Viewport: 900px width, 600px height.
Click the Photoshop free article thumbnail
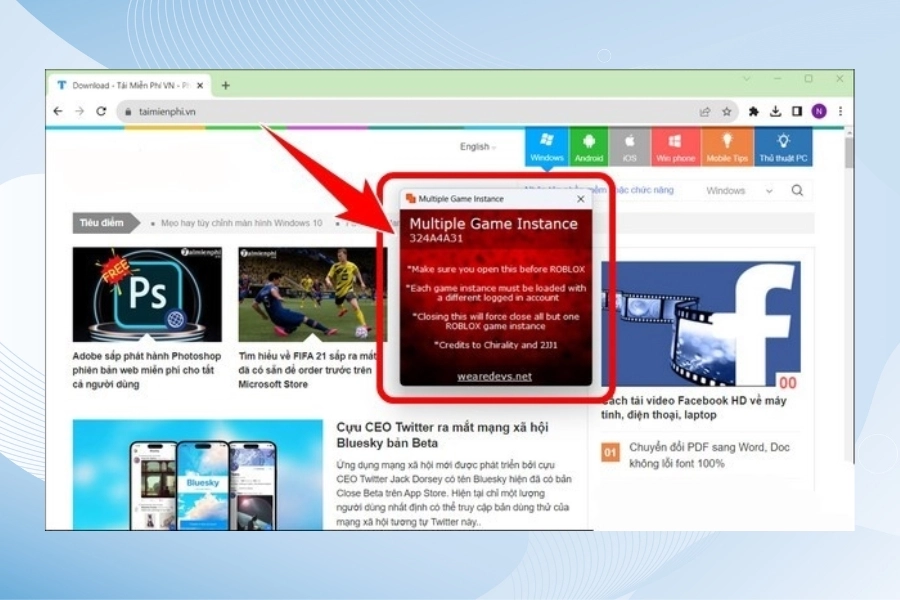click(x=147, y=294)
